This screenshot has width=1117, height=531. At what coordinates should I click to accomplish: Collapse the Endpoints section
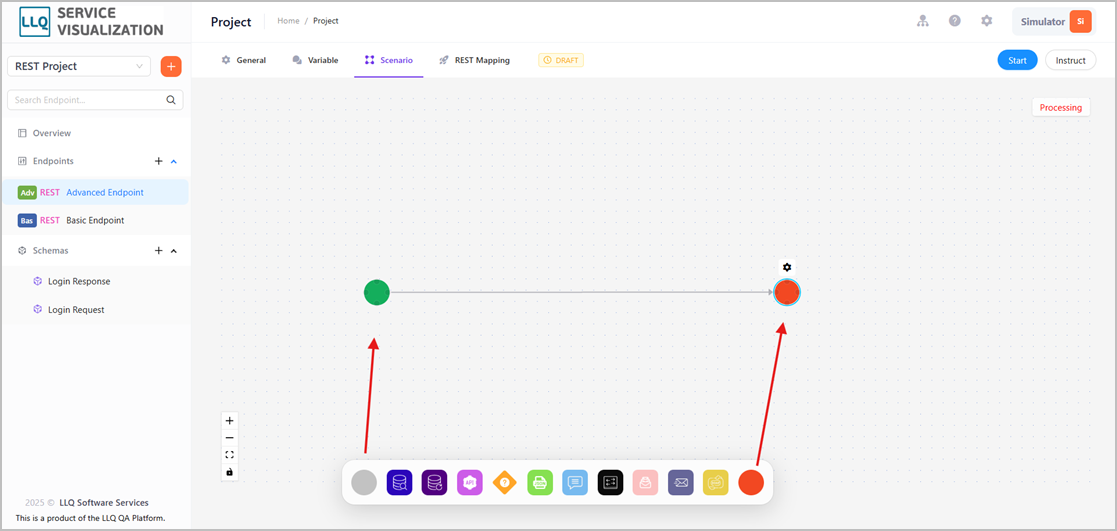[174, 161]
